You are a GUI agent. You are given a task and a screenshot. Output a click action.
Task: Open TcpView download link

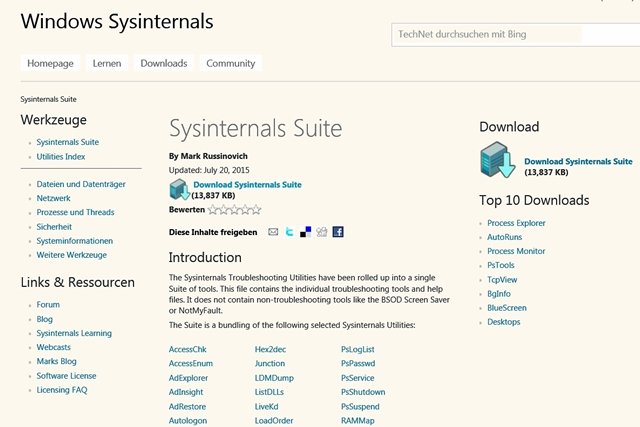(x=502, y=280)
